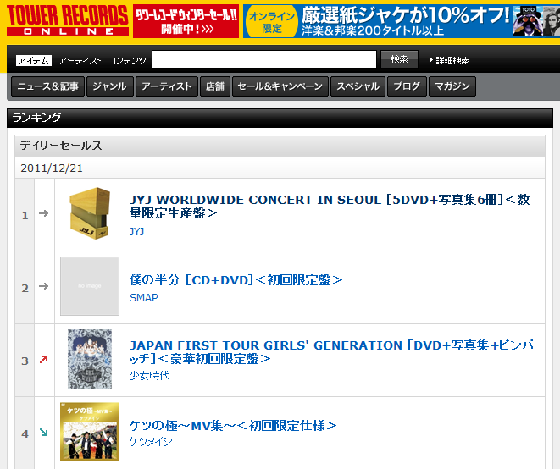Click the ランキング section header
The image size is (560, 469).
pyautogui.click(x=280, y=118)
